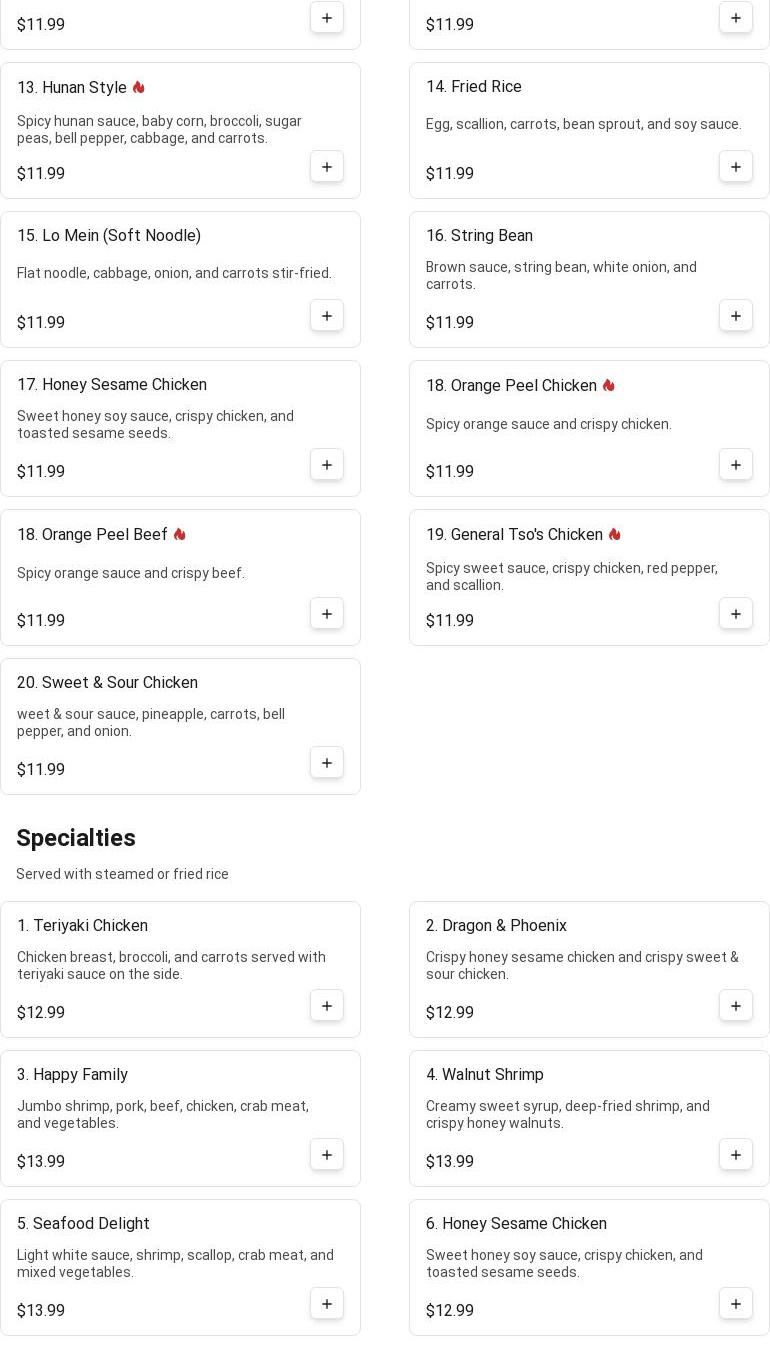Click the Specialties section heading

coord(76,838)
